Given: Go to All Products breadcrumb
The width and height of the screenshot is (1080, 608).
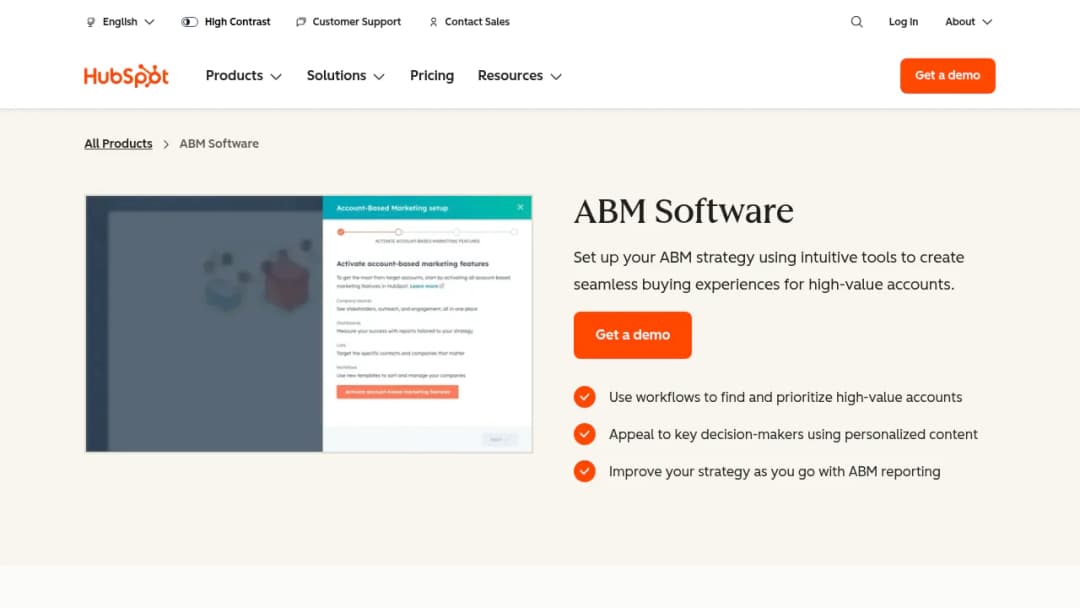Looking at the screenshot, I should 118,143.
